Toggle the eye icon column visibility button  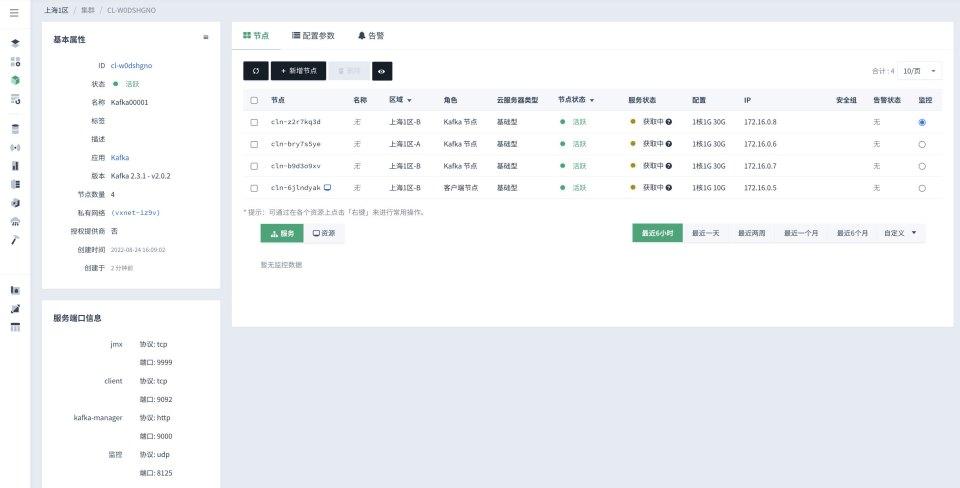click(x=383, y=71)
